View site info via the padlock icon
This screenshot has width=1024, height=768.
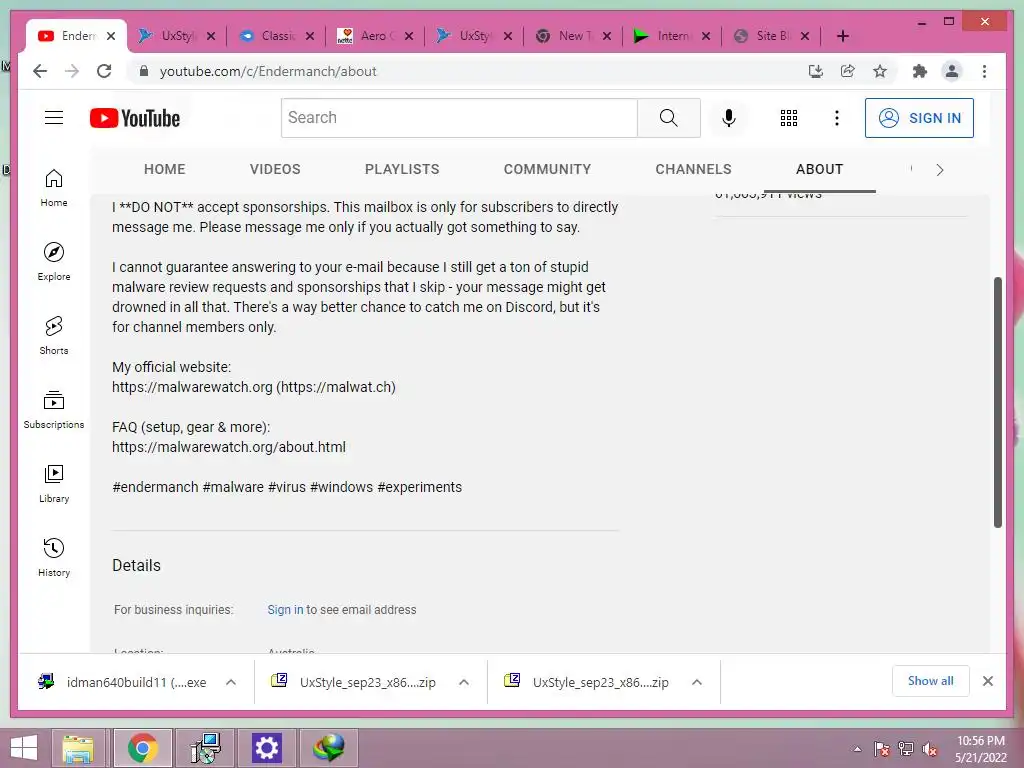(144, 71)
